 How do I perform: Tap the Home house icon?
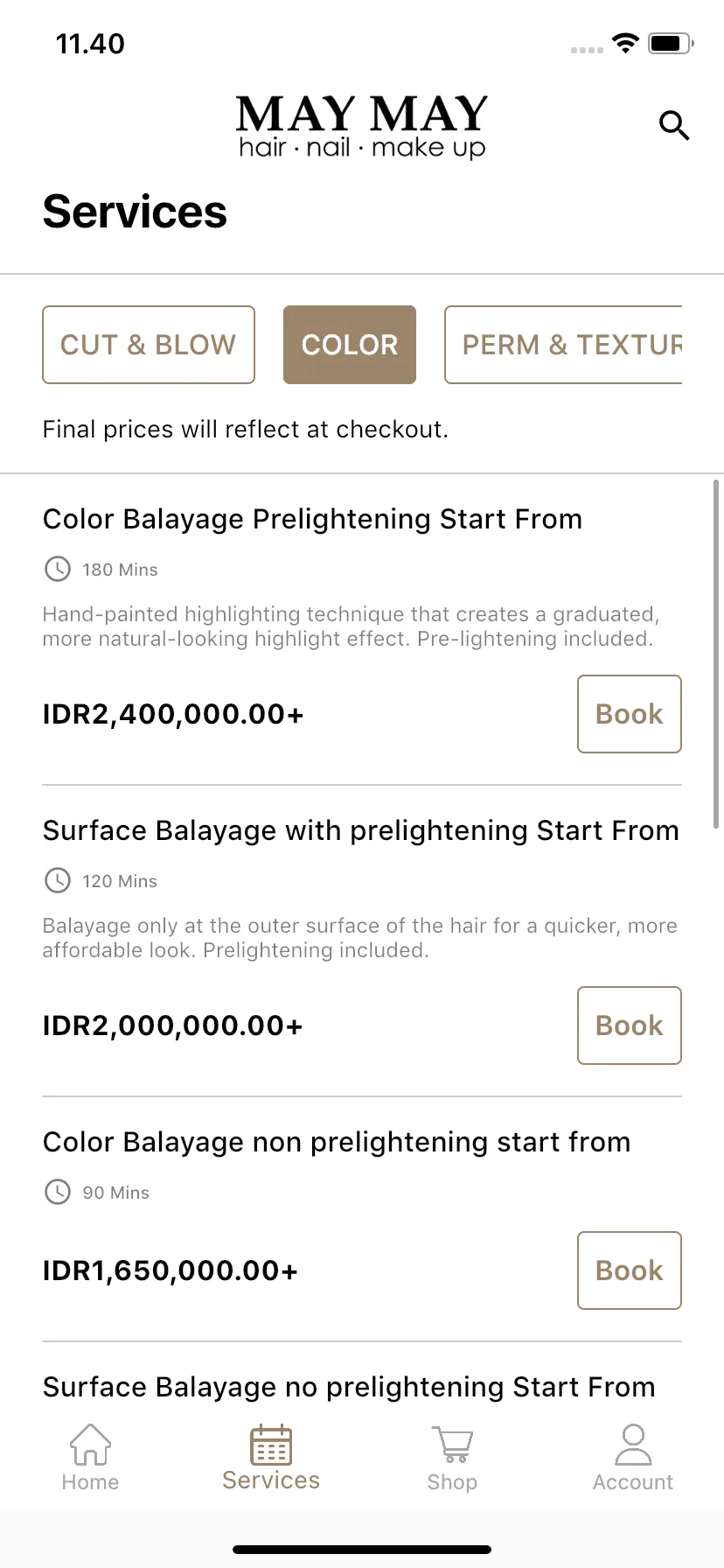point(90,1444)
